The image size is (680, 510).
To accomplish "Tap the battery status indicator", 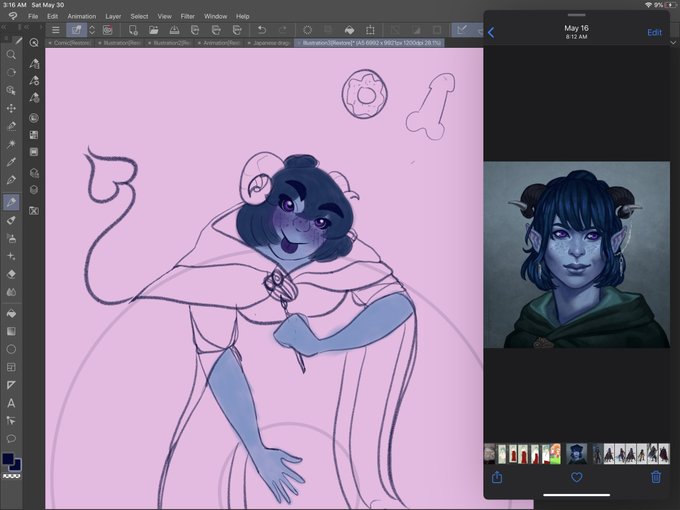I will coord(671,5).
